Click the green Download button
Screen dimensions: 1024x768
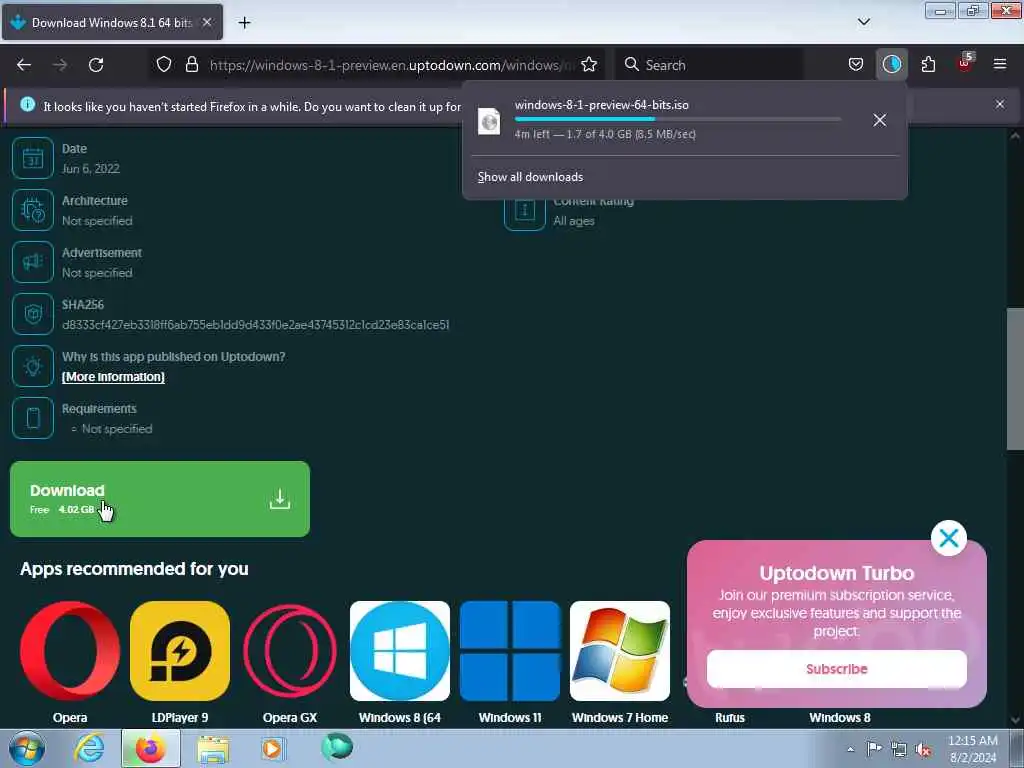coord(160,499)
